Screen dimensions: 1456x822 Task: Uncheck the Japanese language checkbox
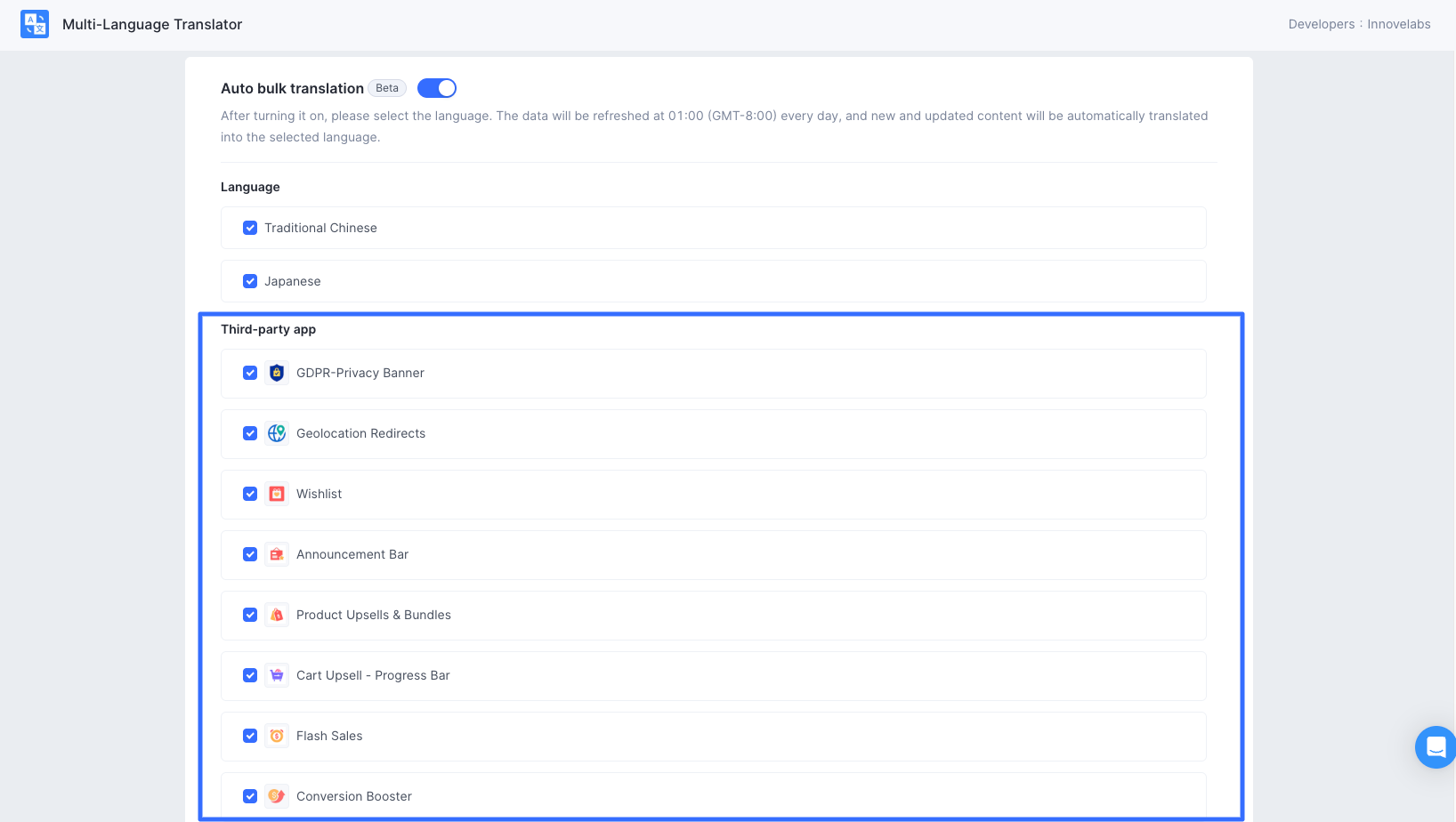(250, 281)
